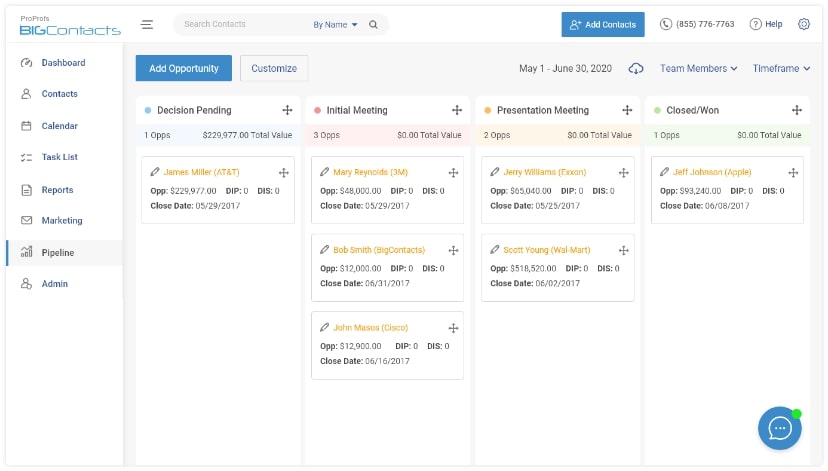Click the move icon on Presentation Meeting column

(x=627, y=110)
